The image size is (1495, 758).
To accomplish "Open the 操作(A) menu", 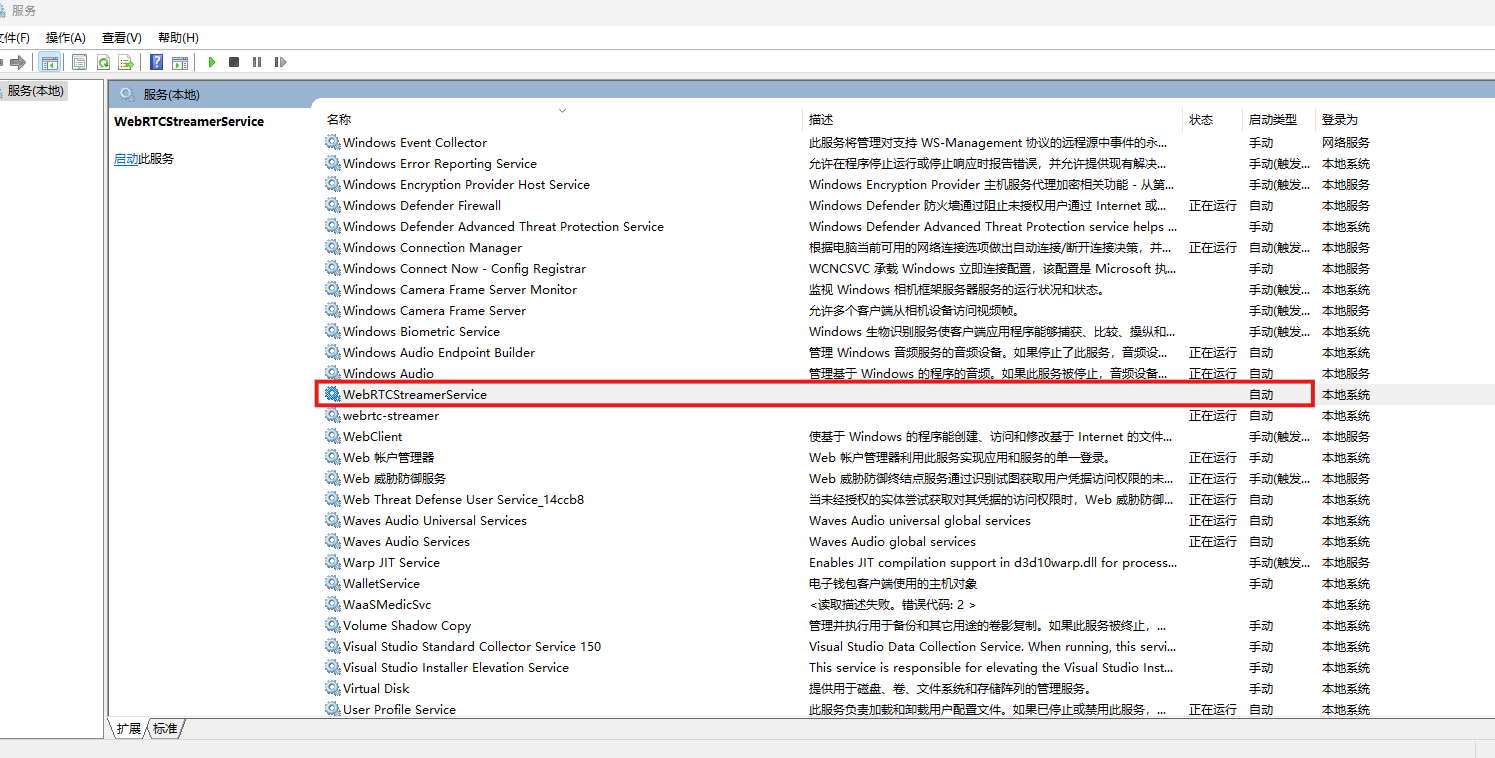I will (66, 37).
